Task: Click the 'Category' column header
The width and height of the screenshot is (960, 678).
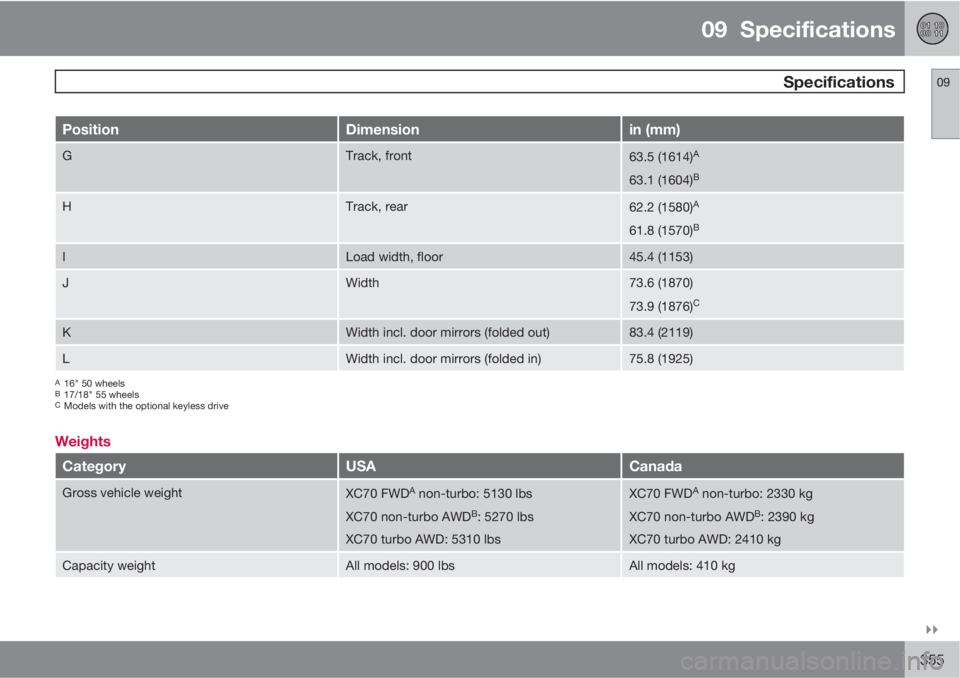Action: 196,466
